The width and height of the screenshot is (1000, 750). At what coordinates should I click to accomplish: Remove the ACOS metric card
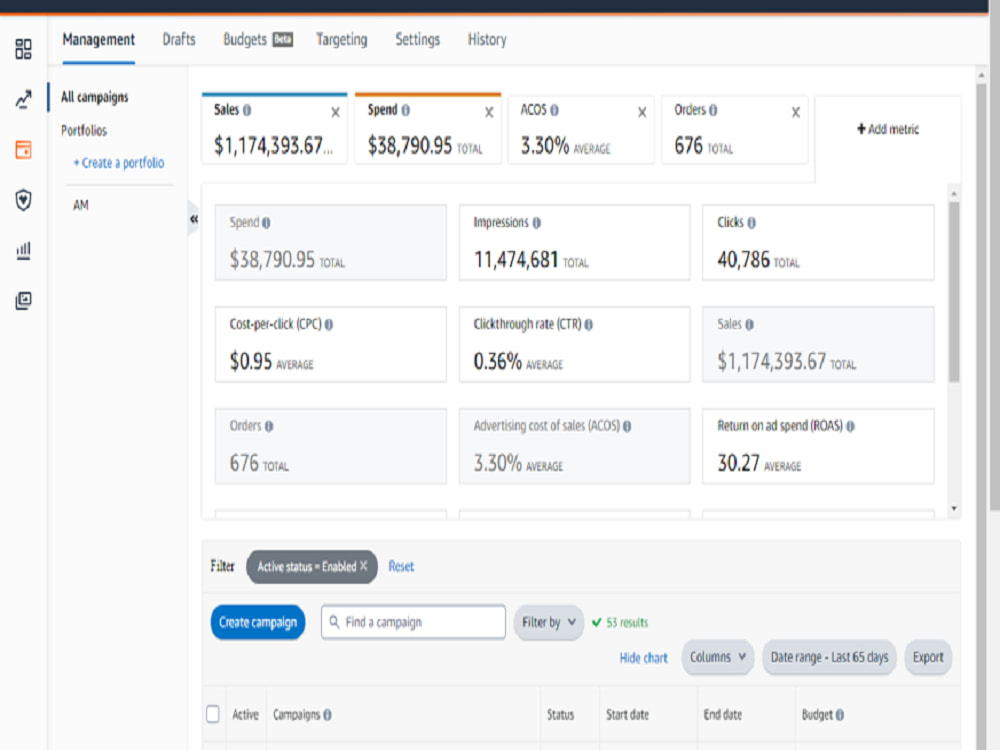pos(642,113)
